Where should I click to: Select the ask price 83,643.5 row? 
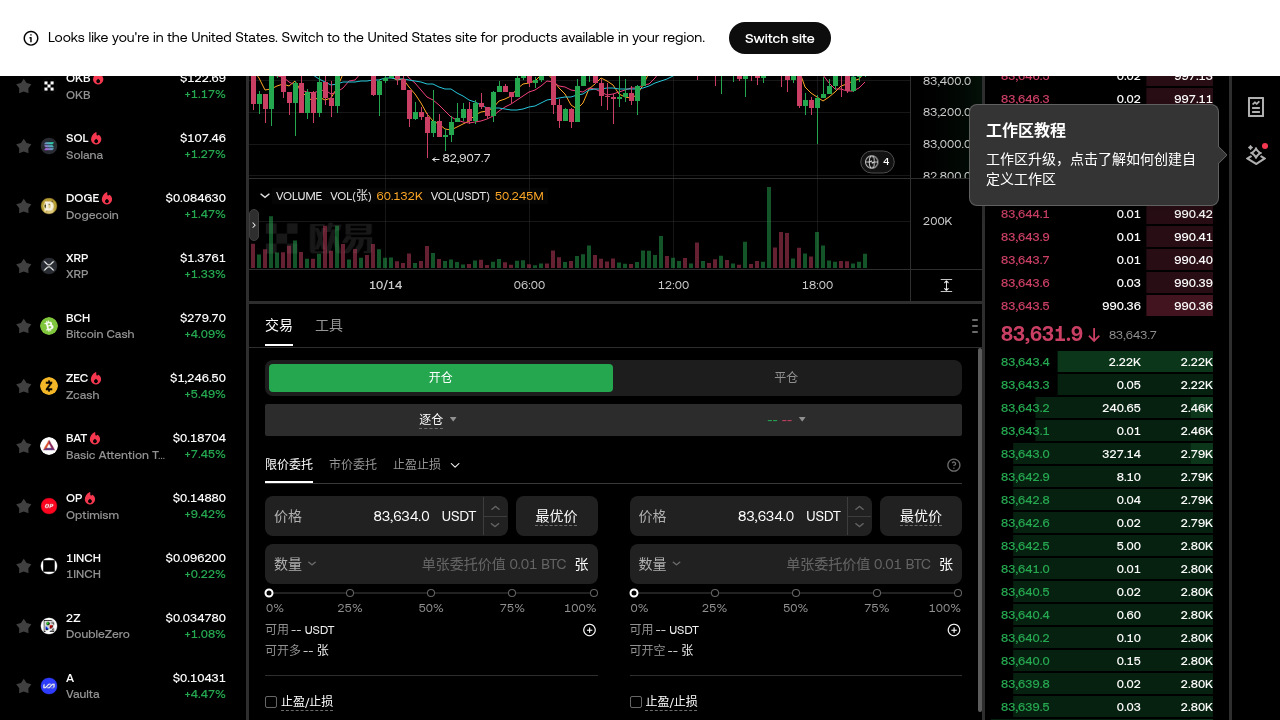1107,306
